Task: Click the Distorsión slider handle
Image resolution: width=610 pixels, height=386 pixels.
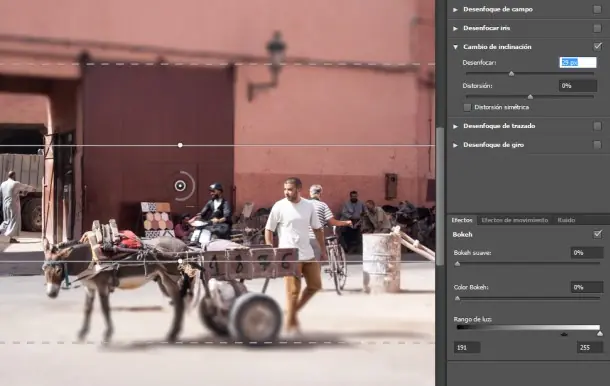Action: (530, 96)
